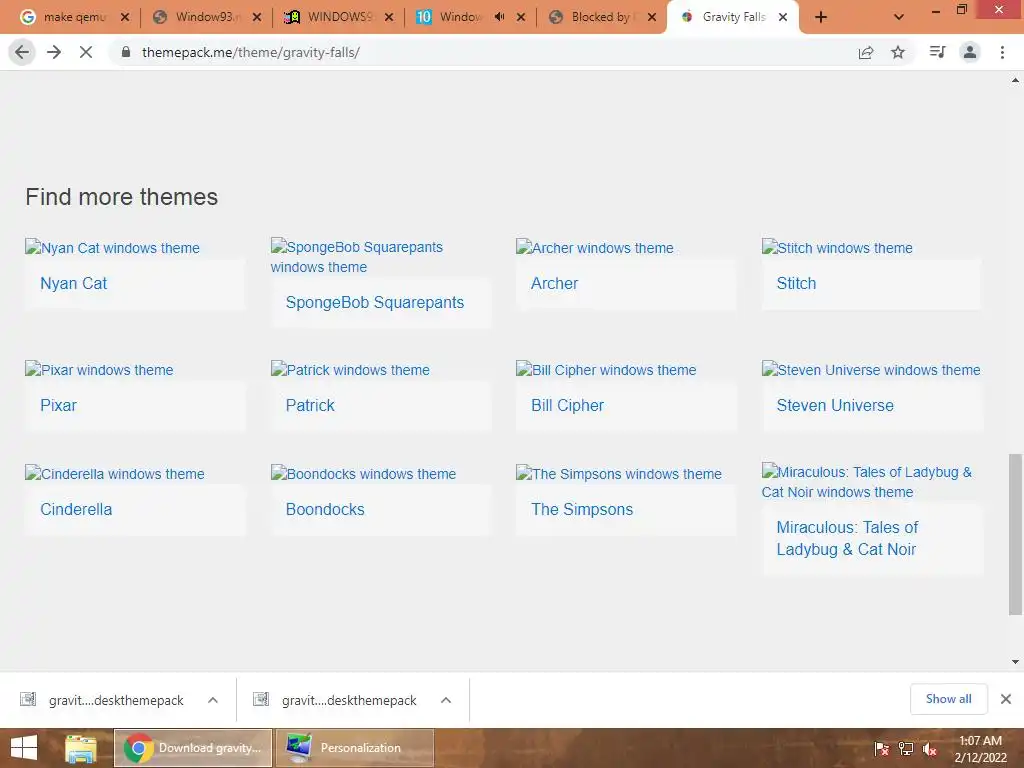This screenshot has width=1024, height=768.
Task: Click page scrollbar up arrow
Action: click(1016, 80)
